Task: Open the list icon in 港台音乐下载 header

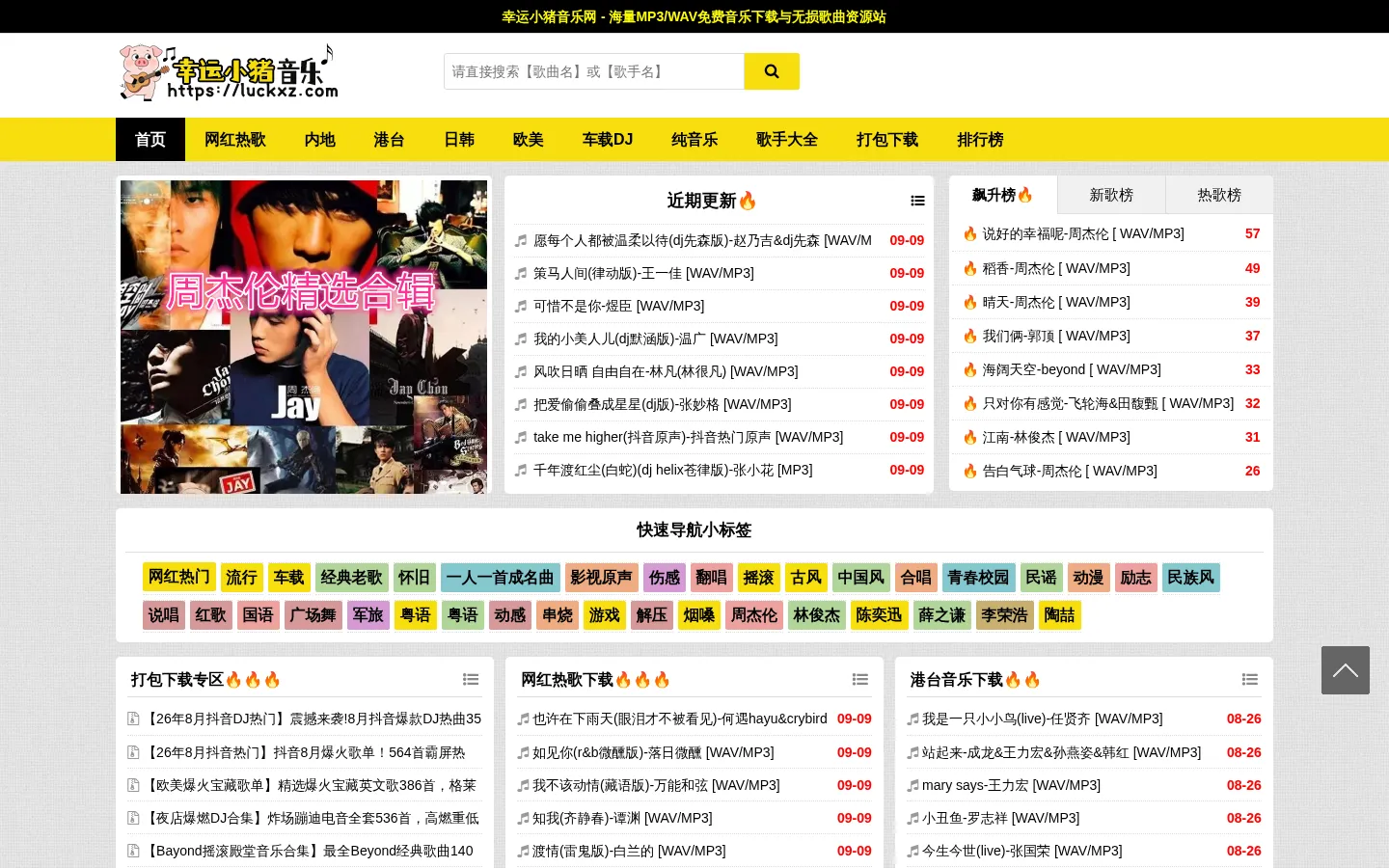Action: coord(1250,680)
